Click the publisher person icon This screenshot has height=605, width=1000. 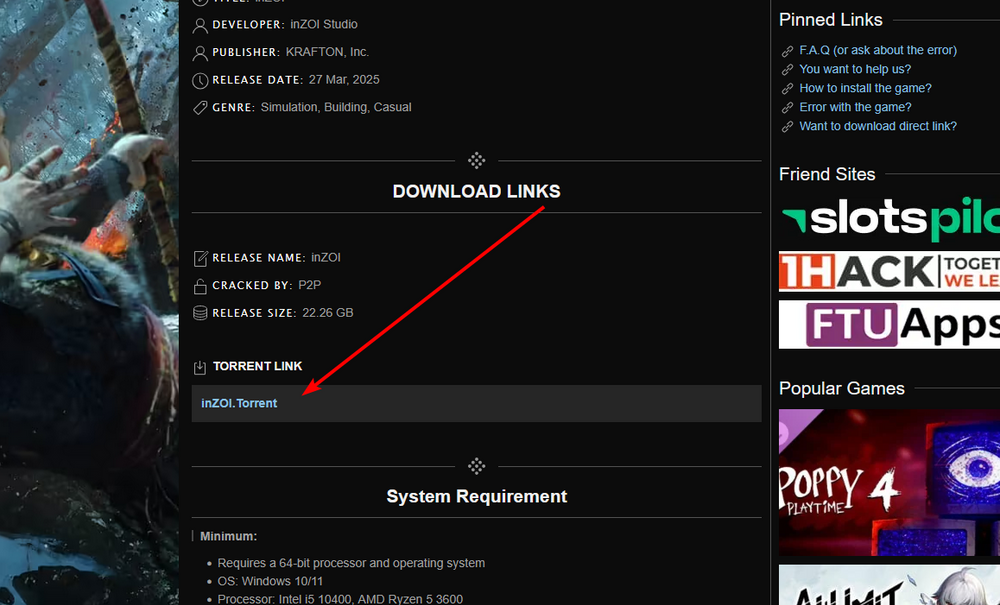point(200,53)
